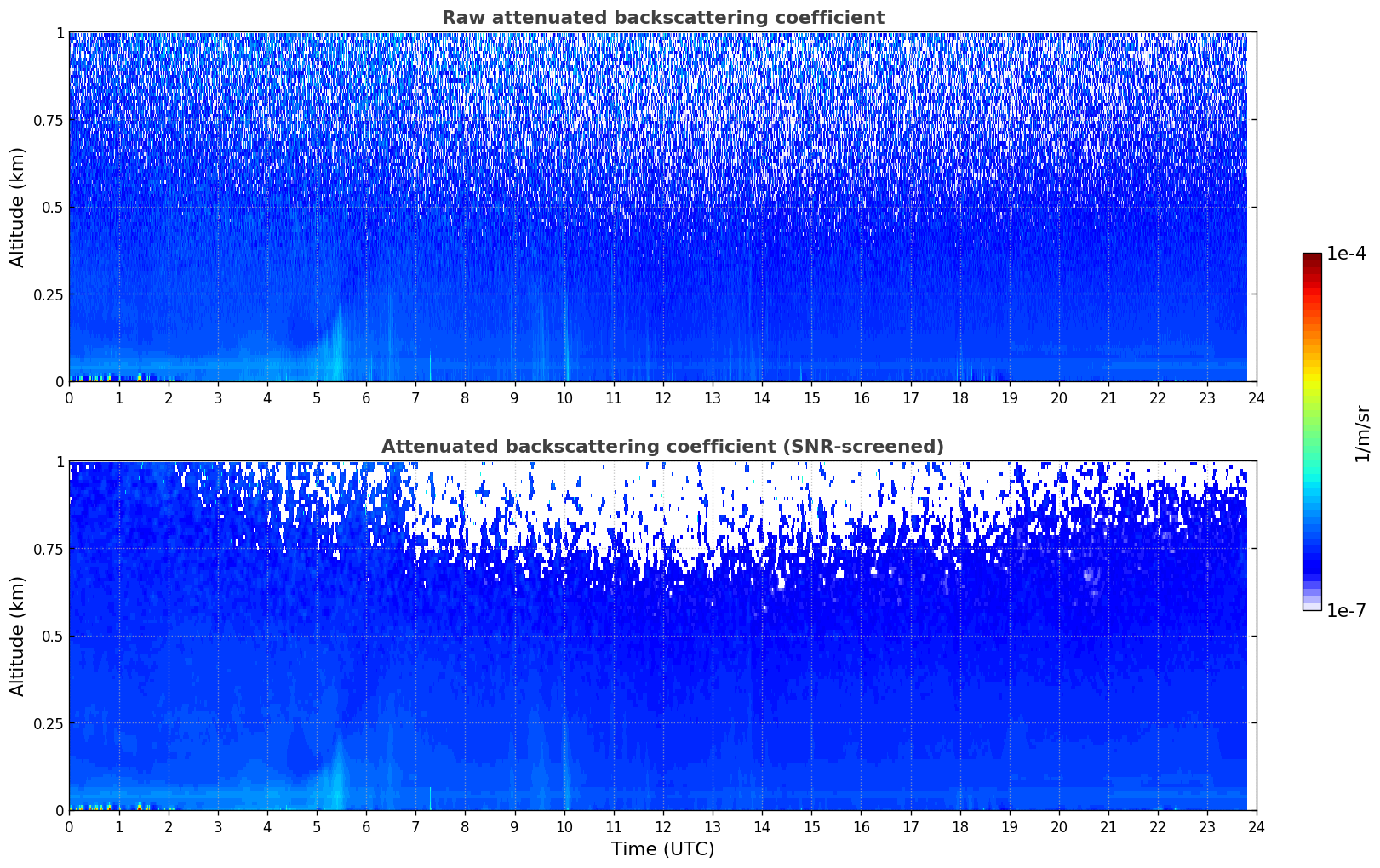
Task: Click the '0' hour tick on top plot
Action: [69, 397]
